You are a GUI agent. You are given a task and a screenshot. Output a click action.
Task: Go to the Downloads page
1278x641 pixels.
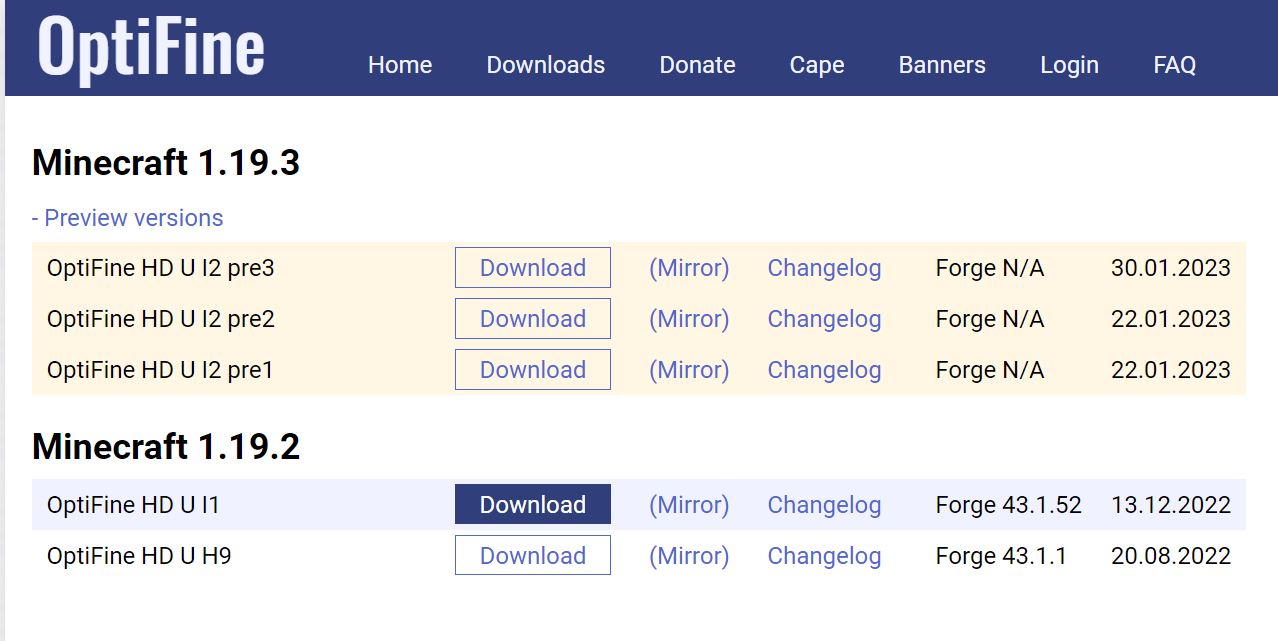pyautogui.click(x=545, y=65)
